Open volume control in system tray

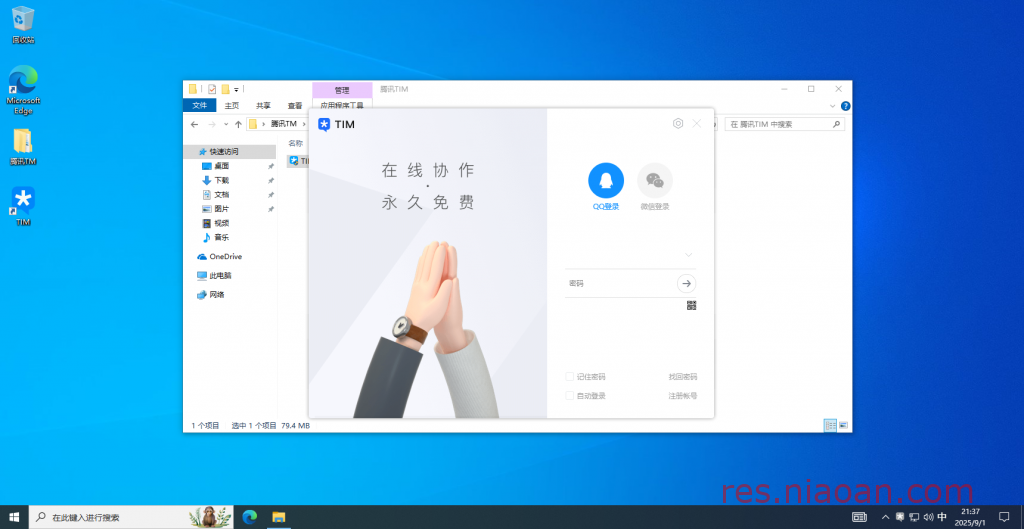click(x=928, y=517)
